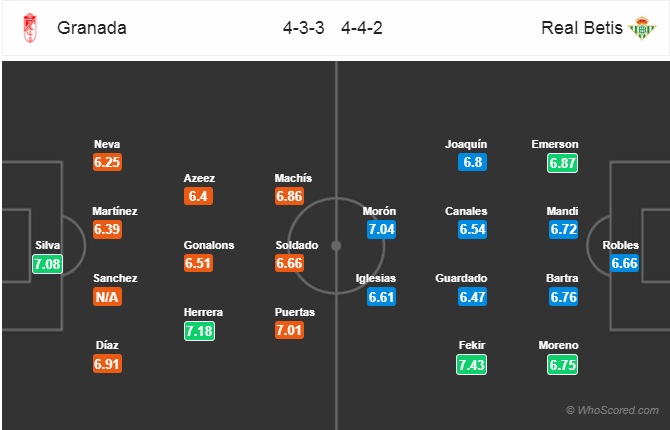Open the WhoScored.com watermark link
This screenshot has height=430, width=670.
[612, 410]
